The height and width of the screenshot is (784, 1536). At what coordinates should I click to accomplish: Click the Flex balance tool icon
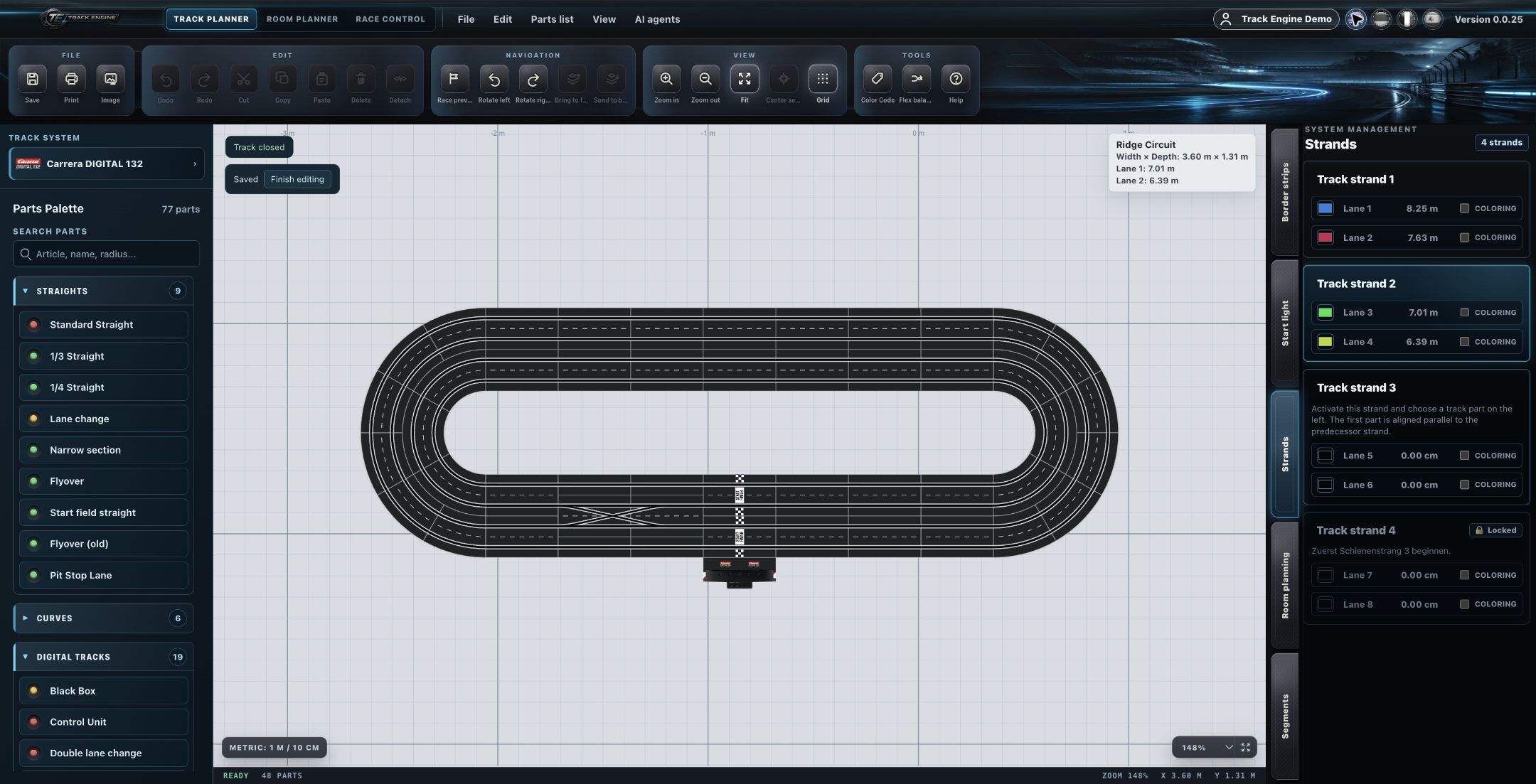[917, 79]
